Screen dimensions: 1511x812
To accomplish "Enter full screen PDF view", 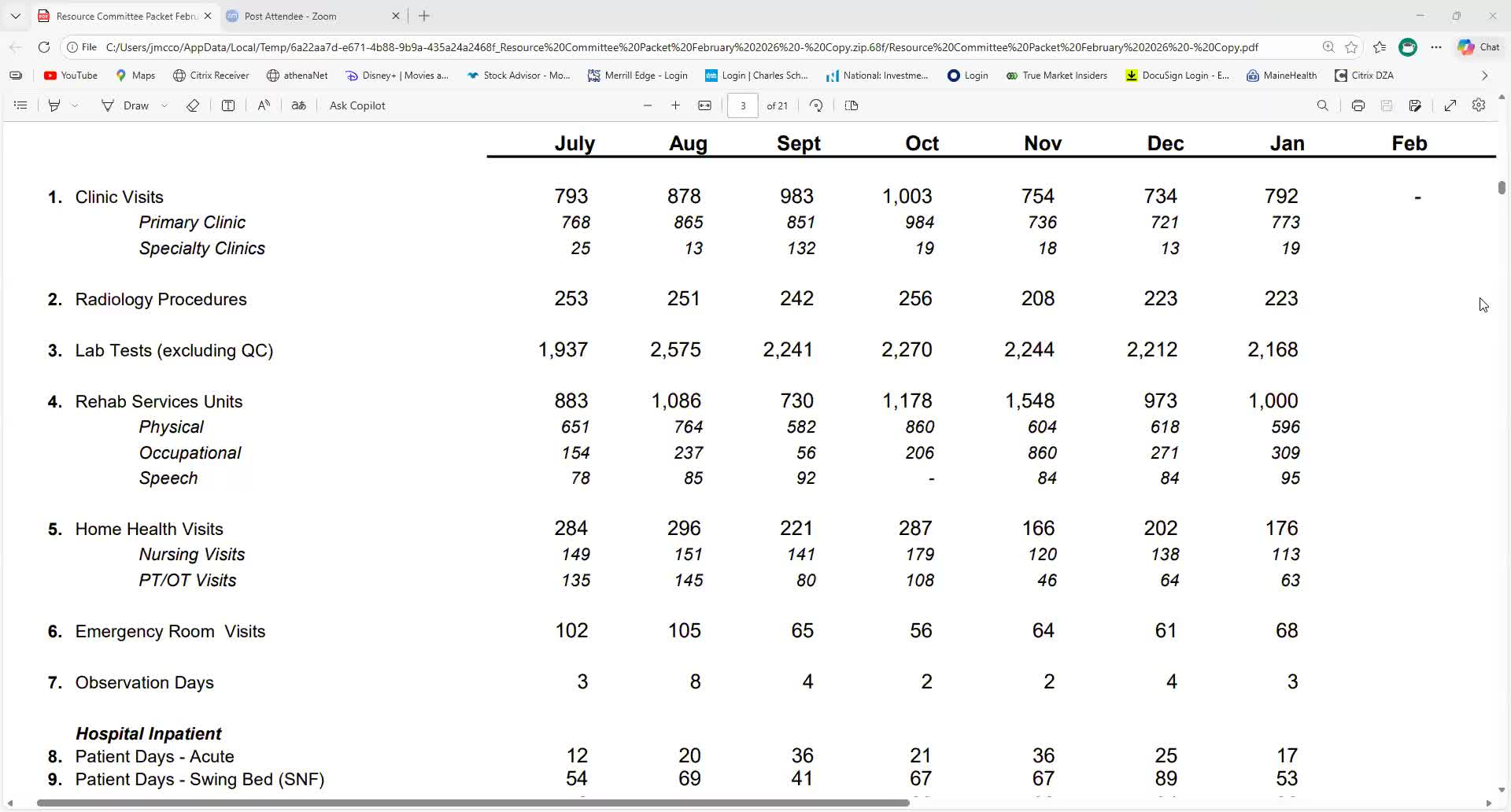I will pyautogui.click(x=1450, y=105).
